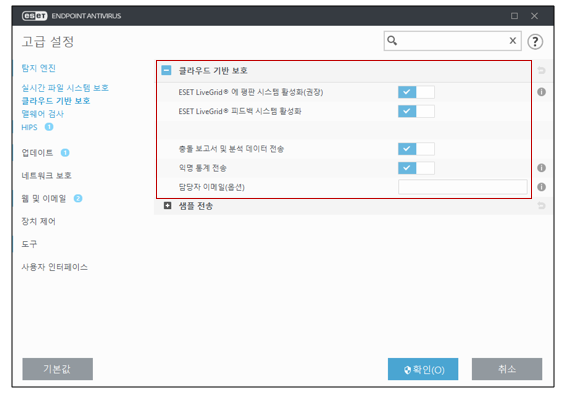This screenshot has width=562, height=393.
Task: Open 탐지 엔진 category
Action: pyautogui.click(x=38, y=68)
